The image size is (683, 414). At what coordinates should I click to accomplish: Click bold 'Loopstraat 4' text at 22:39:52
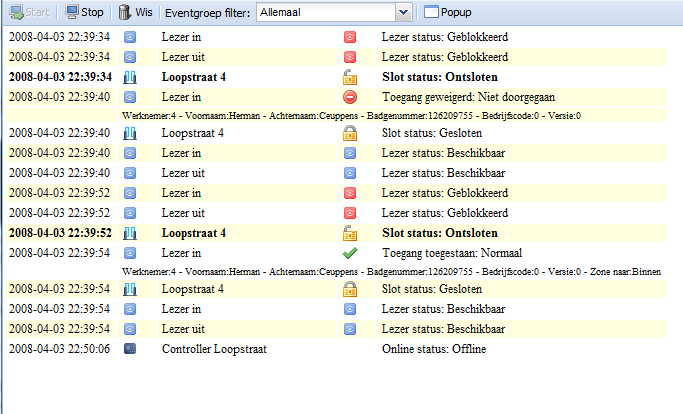click(x=193, y=233)
